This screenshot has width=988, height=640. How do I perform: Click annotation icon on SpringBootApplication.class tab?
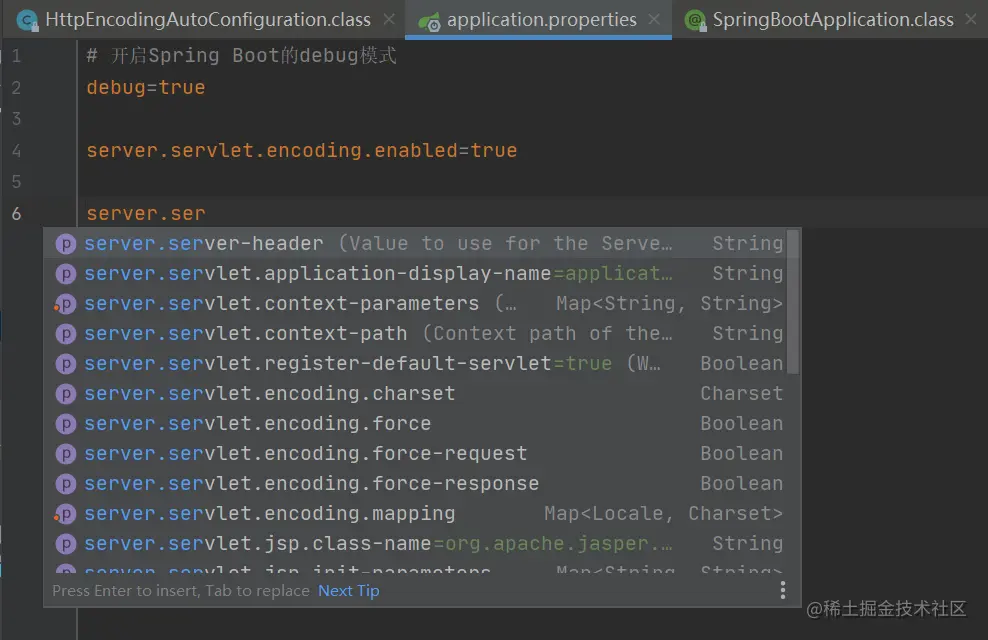(x=695, y=21)
